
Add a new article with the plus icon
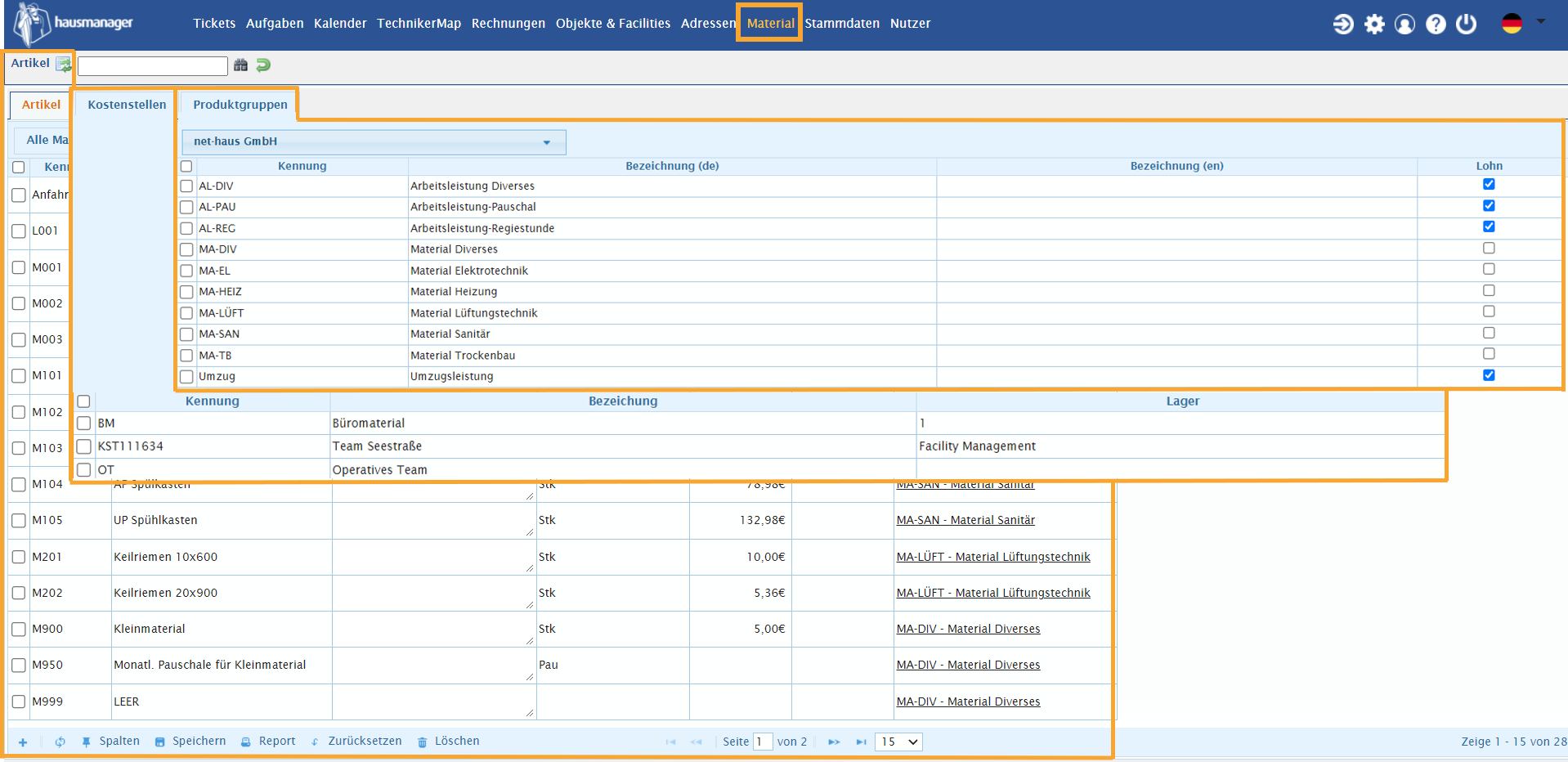coord(23,742)
